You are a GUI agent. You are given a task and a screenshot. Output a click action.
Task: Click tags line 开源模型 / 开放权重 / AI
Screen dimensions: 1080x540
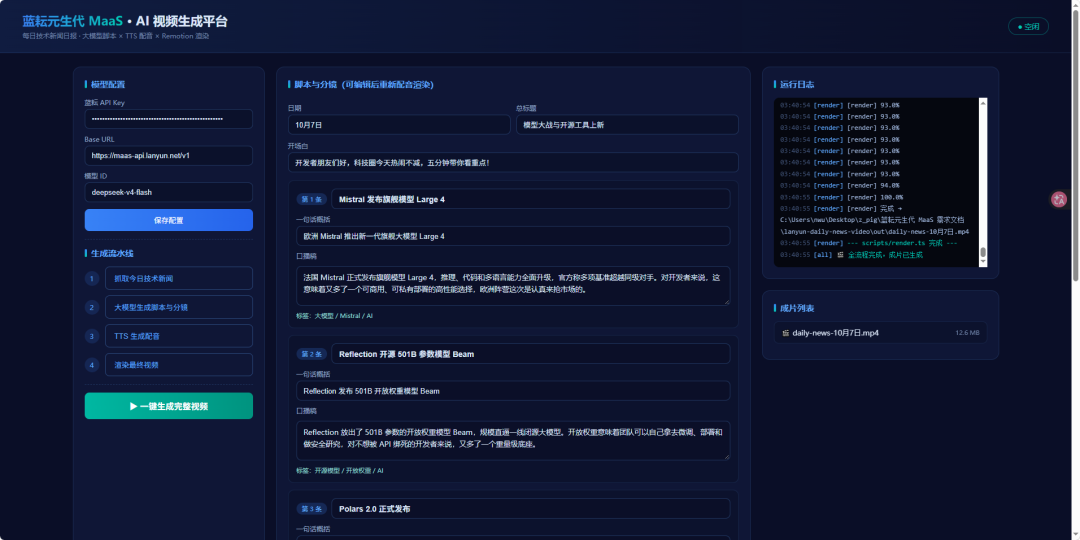[x=340, y=470]
